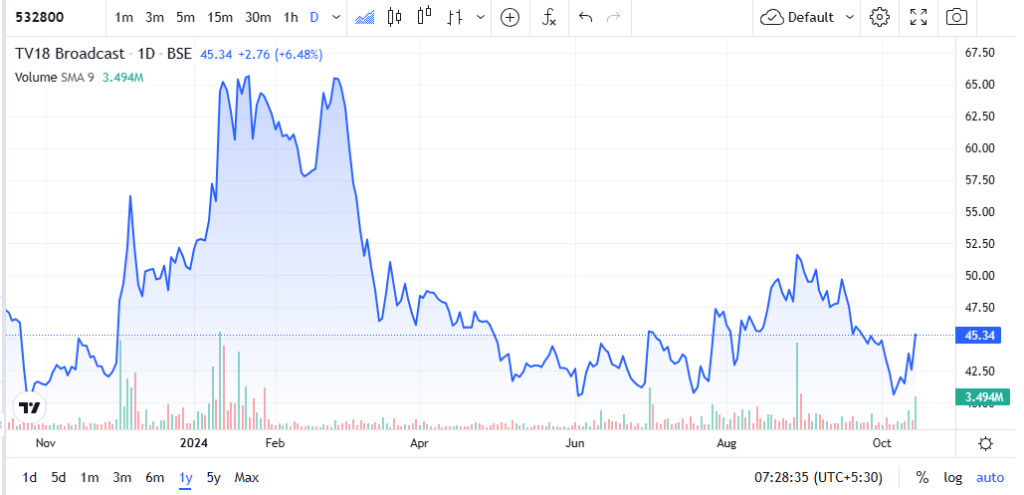
Task: Click the 2024 label on the time axis
Action: point(193,443)
